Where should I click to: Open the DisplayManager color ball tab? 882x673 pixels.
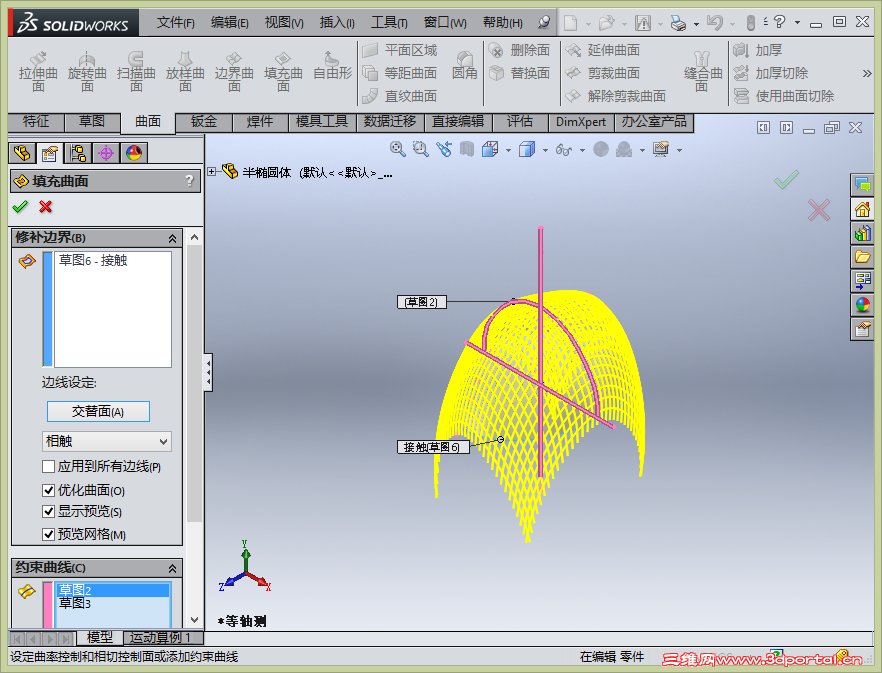tap(134, 153)
